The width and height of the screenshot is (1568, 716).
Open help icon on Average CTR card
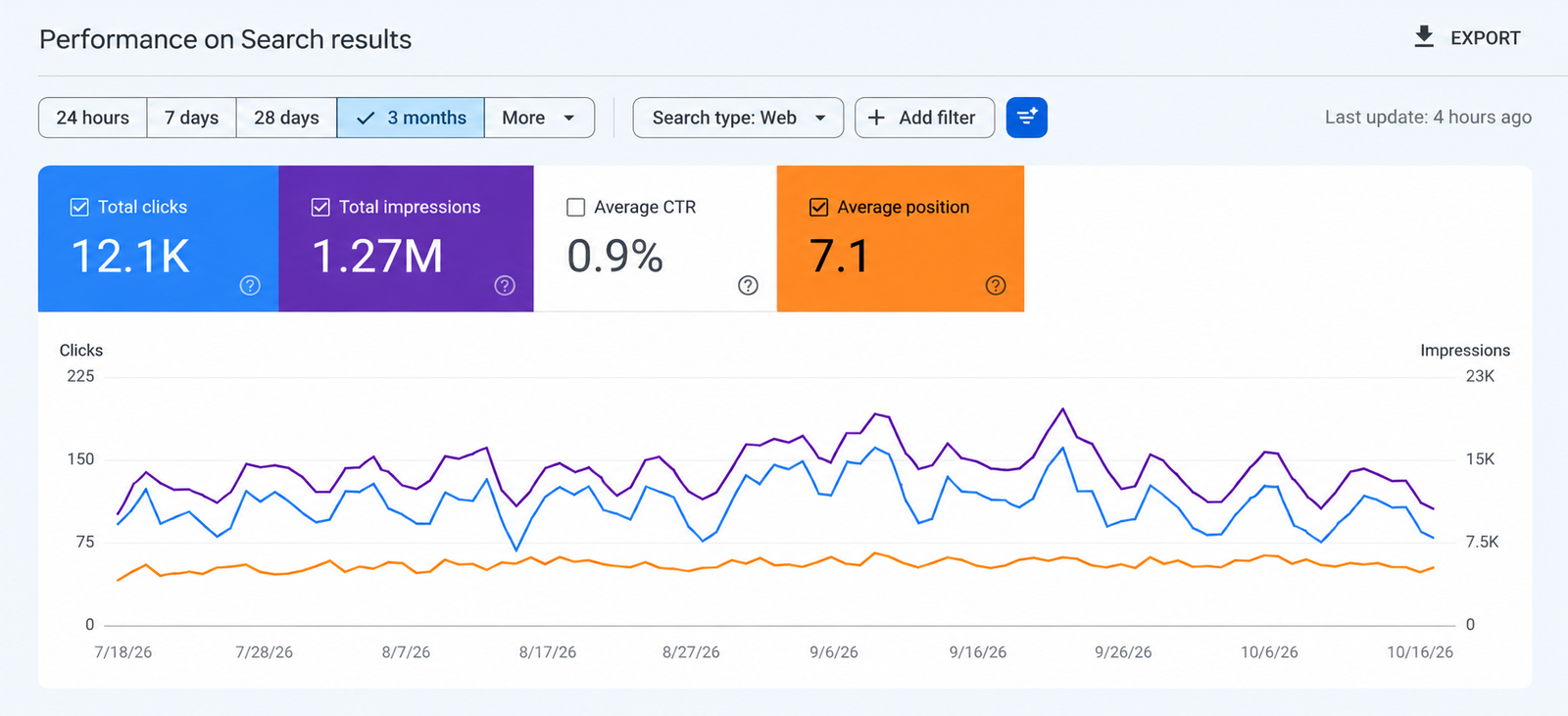point(748,285)
